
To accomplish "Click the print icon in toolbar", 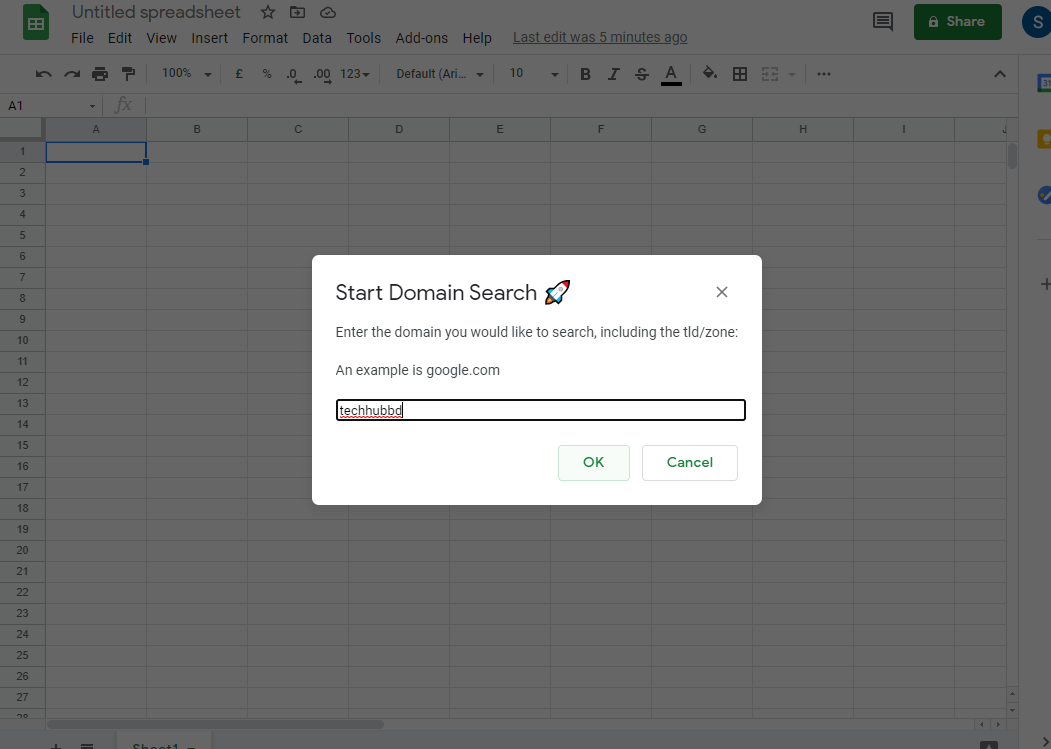I will pos(100,74).
